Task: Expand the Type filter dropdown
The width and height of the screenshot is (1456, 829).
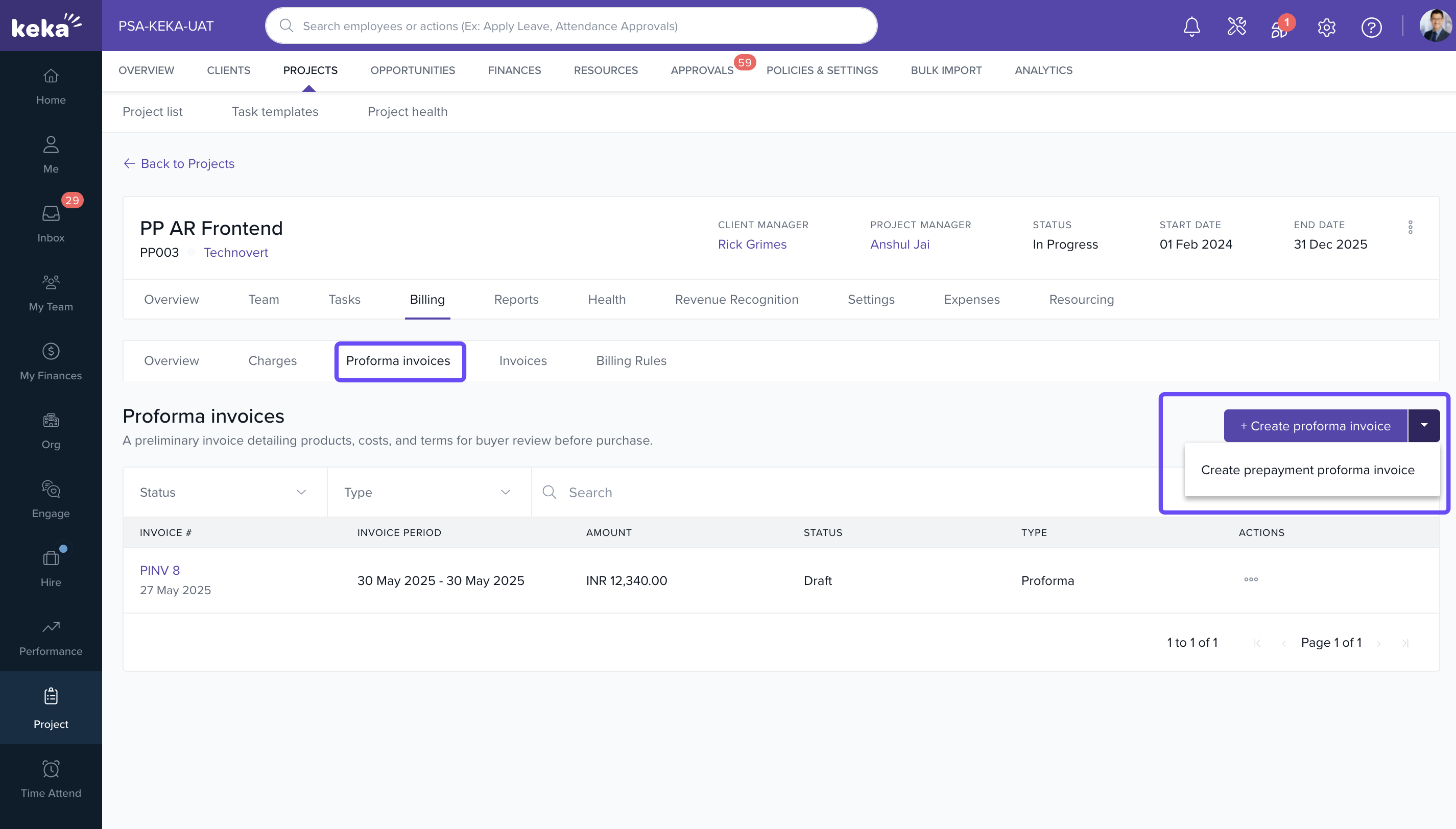Action: click(x=428, y=493)
